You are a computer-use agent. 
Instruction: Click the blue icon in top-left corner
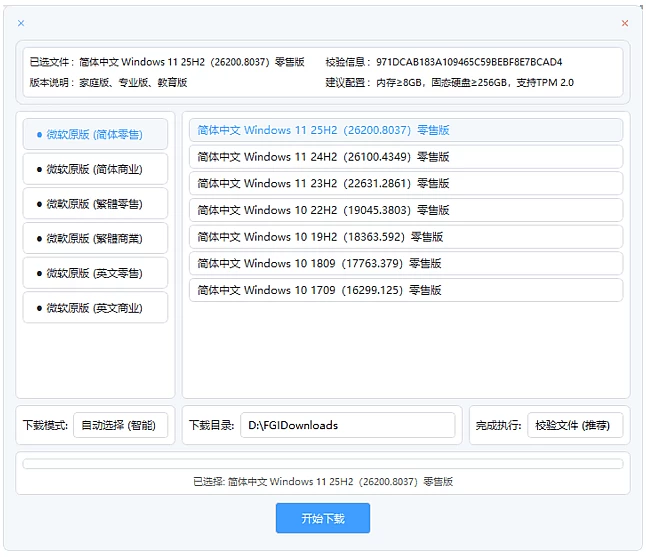tap(22, 23)
